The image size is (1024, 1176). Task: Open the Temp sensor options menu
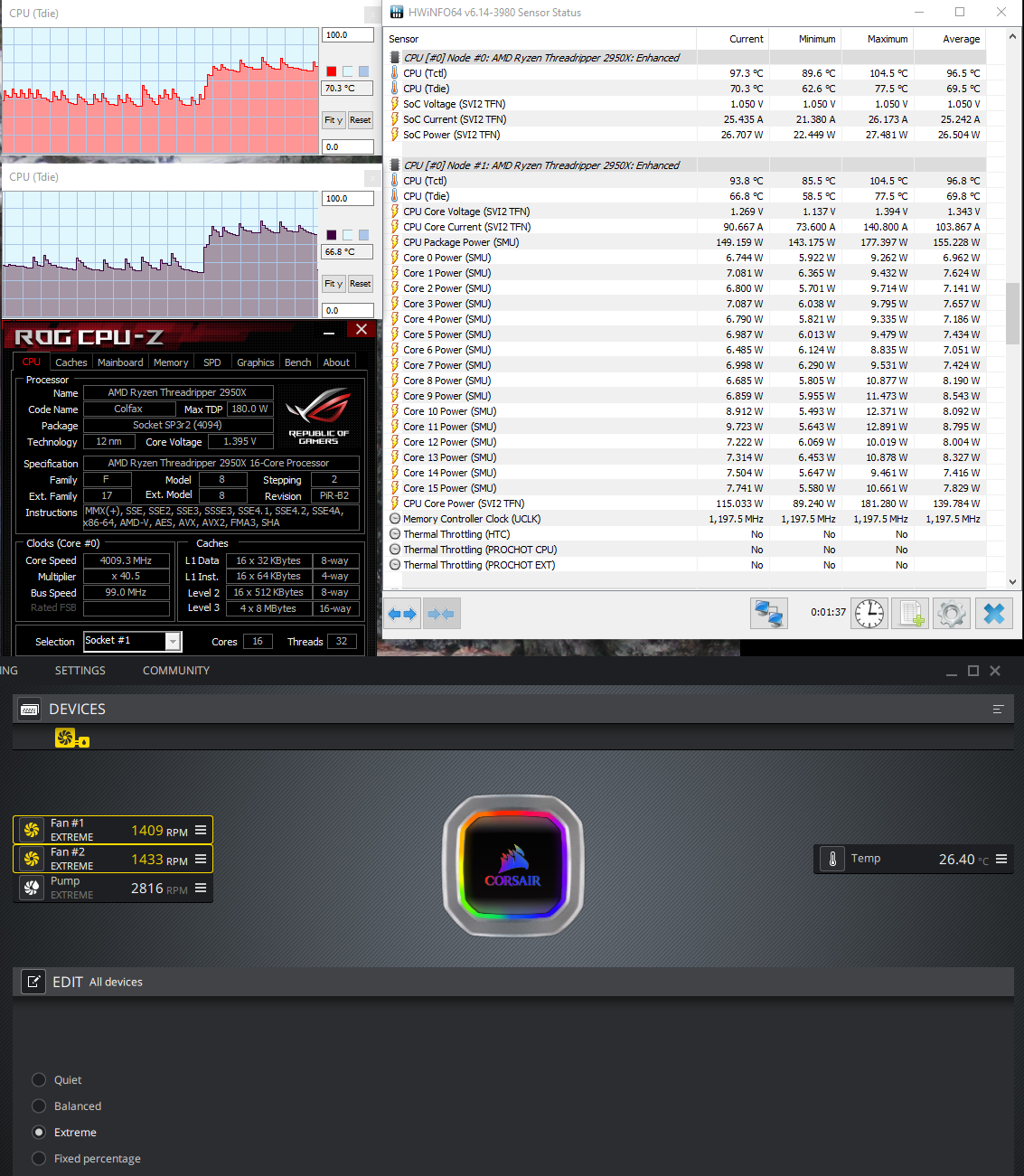pos(1001,859)
